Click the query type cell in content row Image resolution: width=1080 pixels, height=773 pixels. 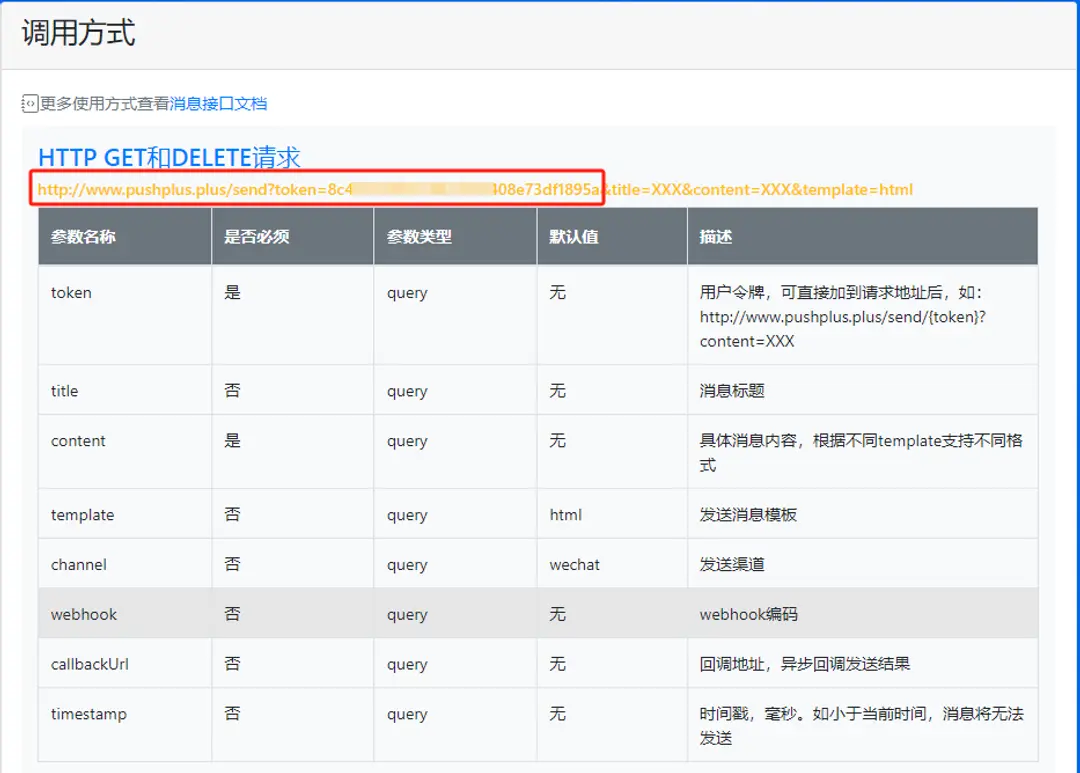tap(455, 452)
